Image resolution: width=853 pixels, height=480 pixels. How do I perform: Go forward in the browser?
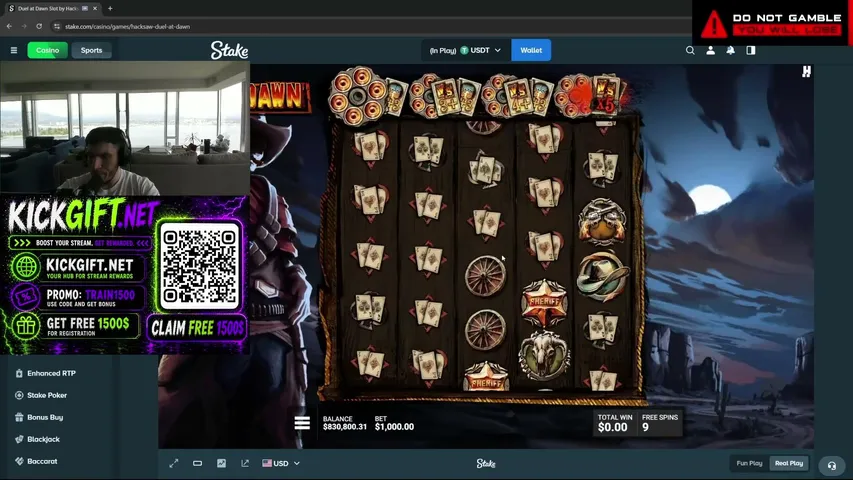[x=24, y=26]
